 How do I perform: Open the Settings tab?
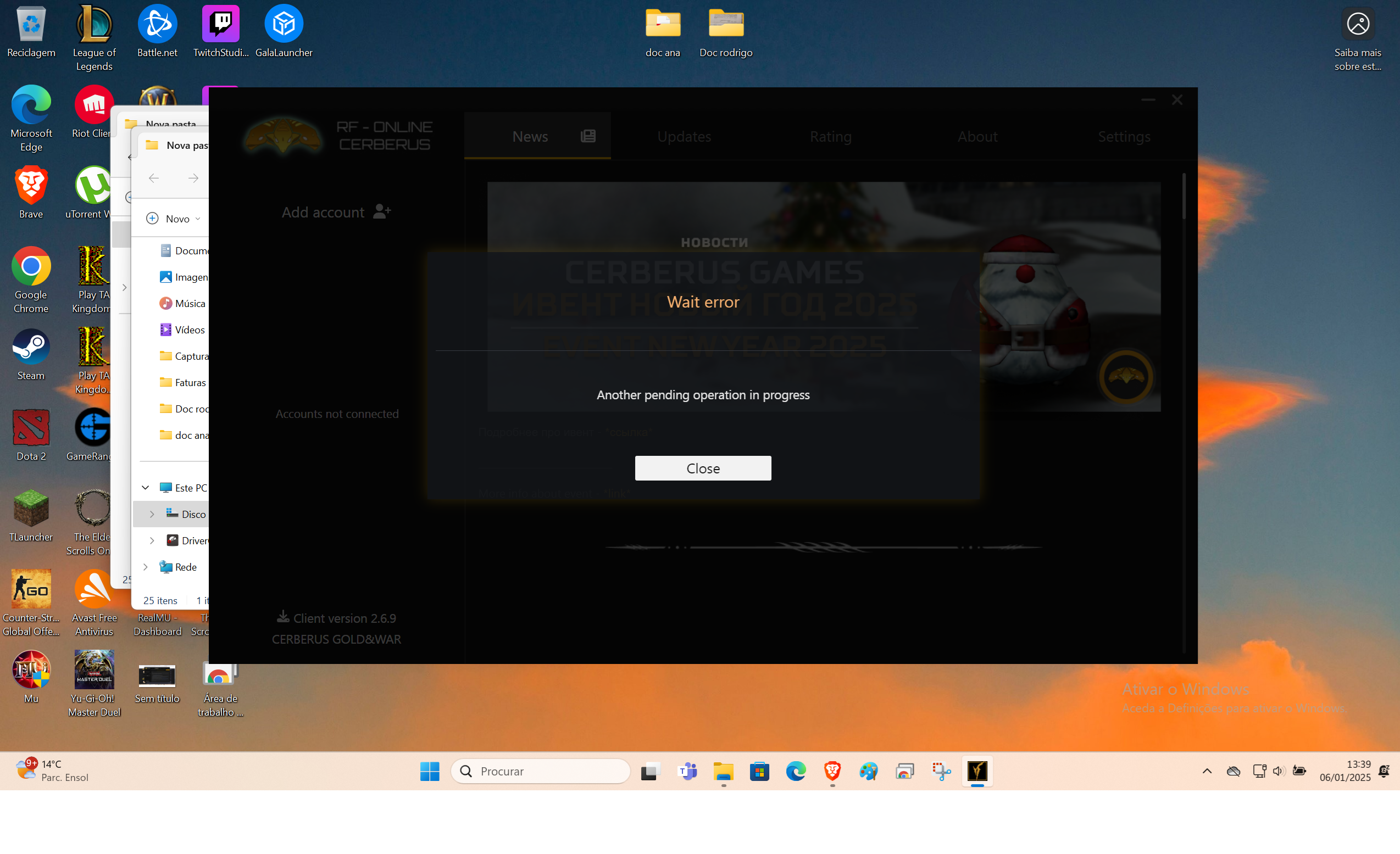[x=1124, y=136]
